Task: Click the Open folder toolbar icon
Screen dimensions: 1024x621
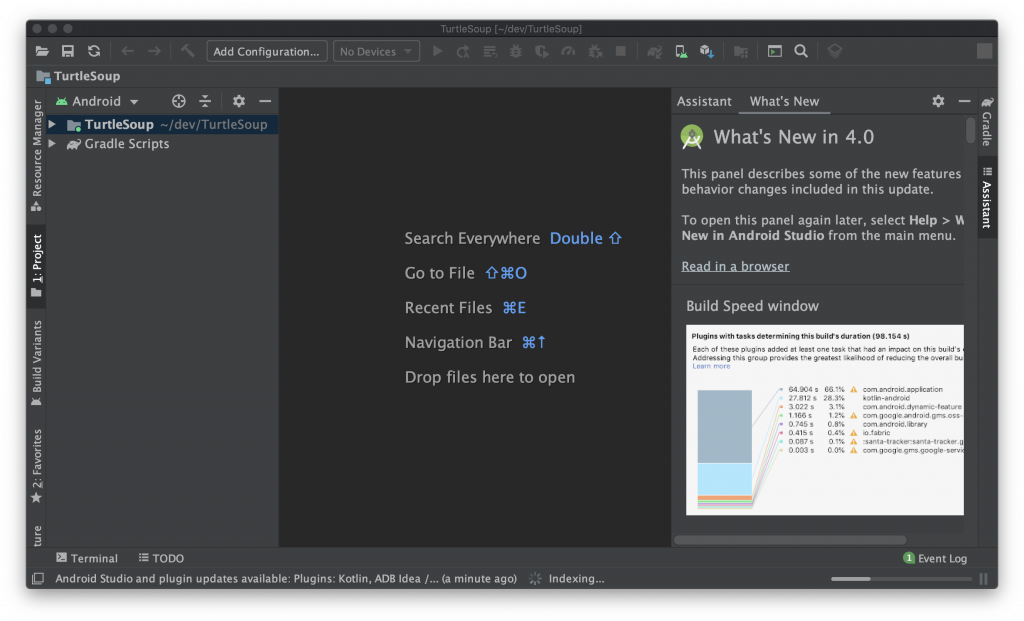Action: click(x=42, y=51)
